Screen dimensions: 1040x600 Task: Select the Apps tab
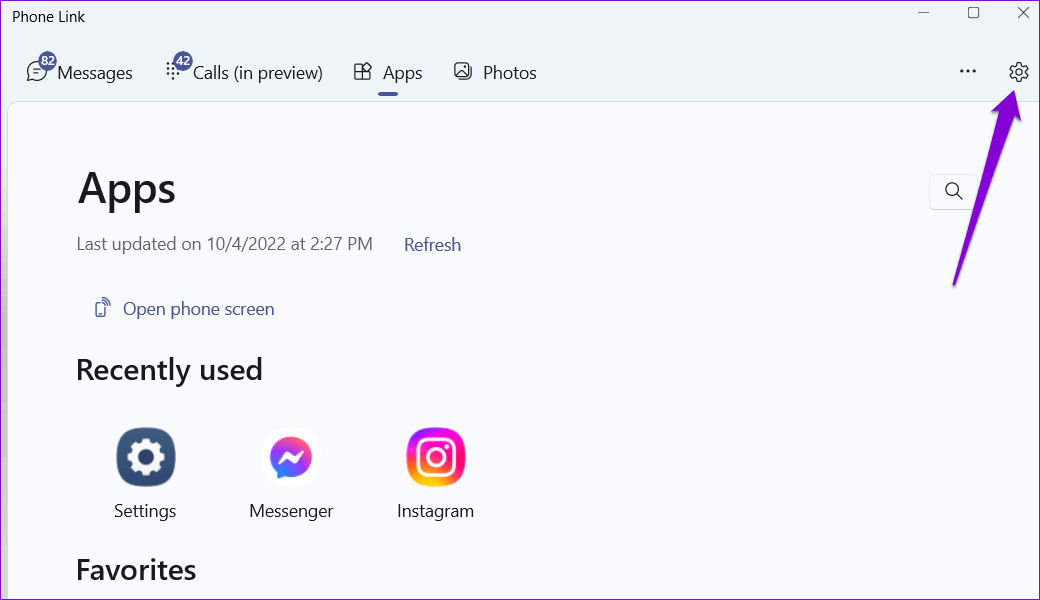[388, 72]
